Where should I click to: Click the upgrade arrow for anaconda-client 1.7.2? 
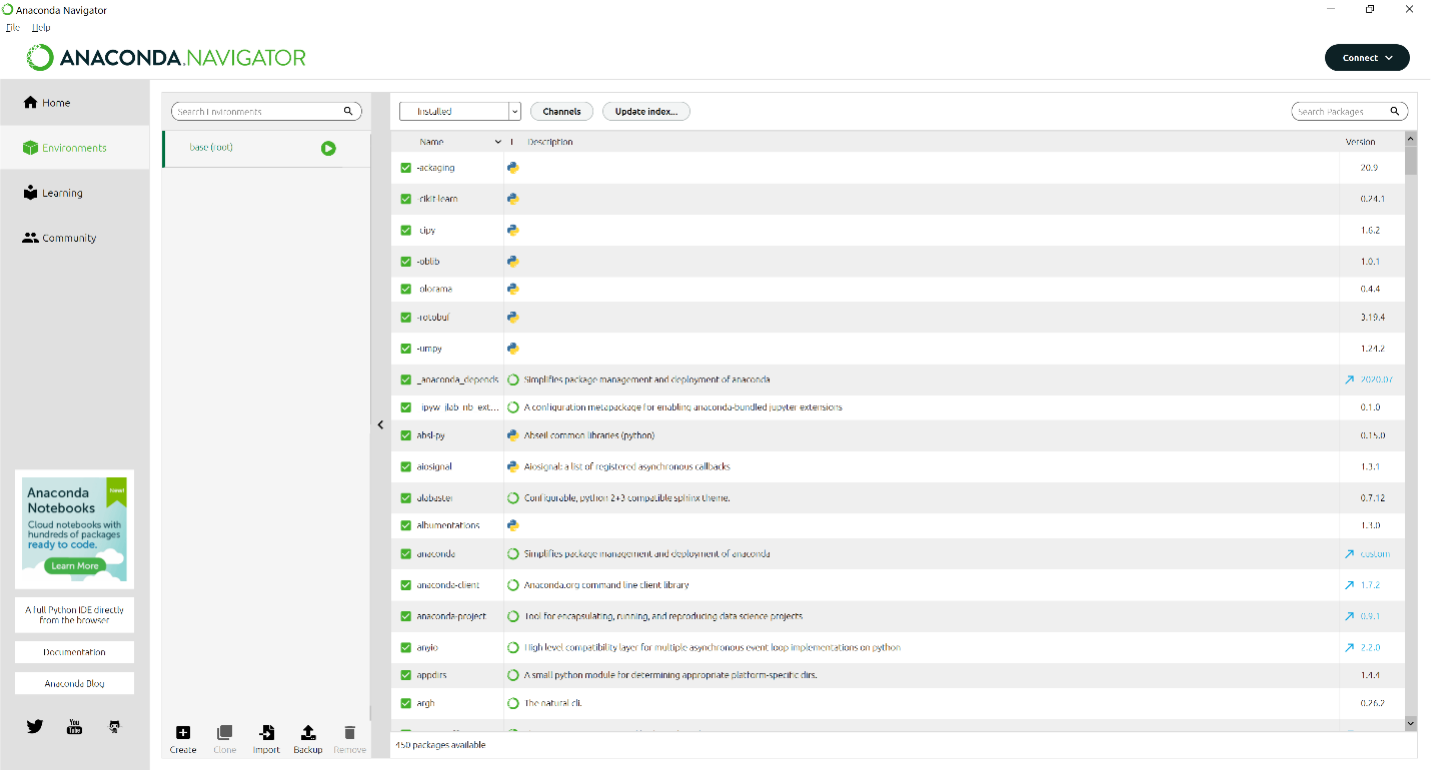(1350, 585)
